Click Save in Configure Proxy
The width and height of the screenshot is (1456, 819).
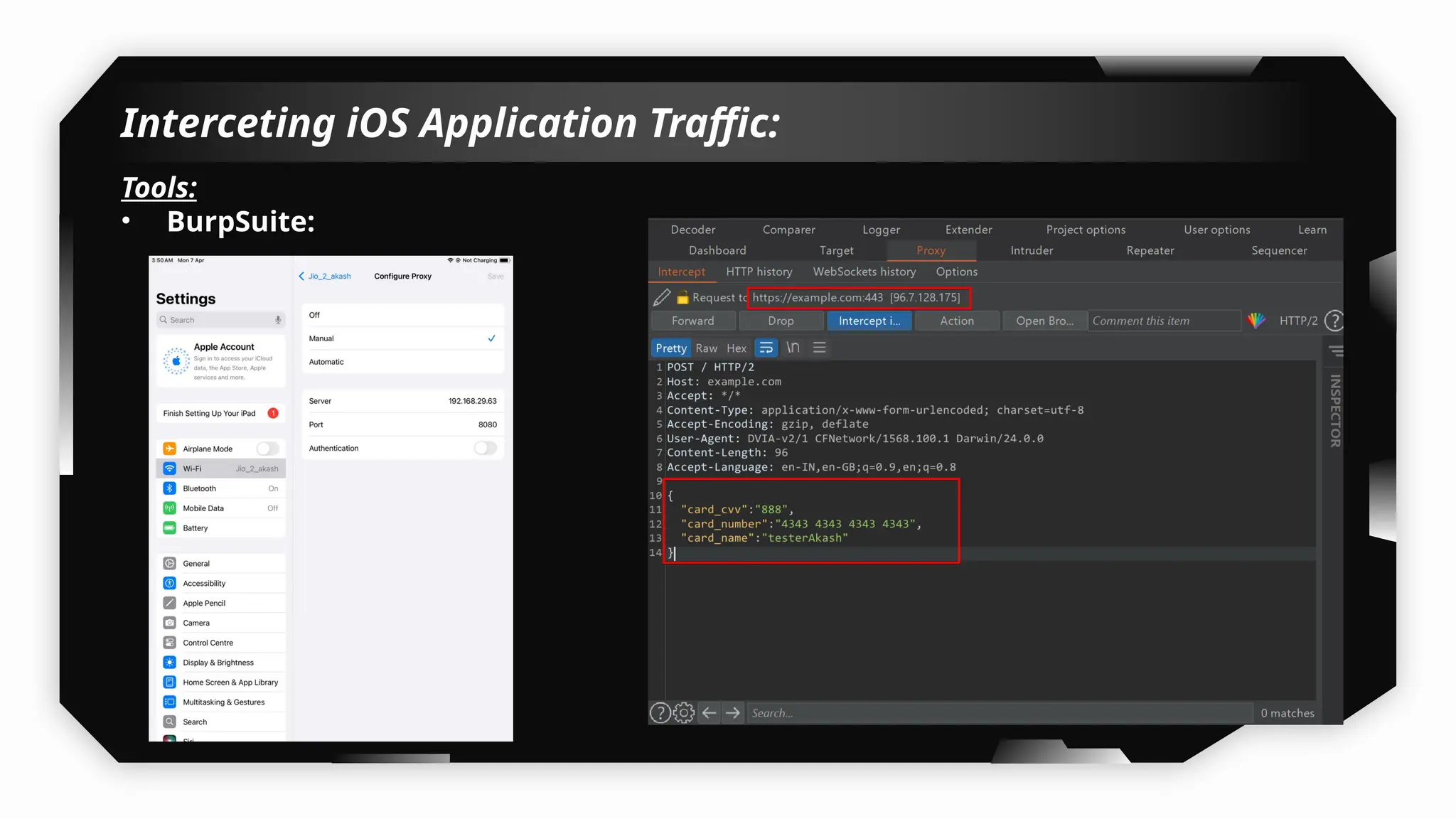496,276
